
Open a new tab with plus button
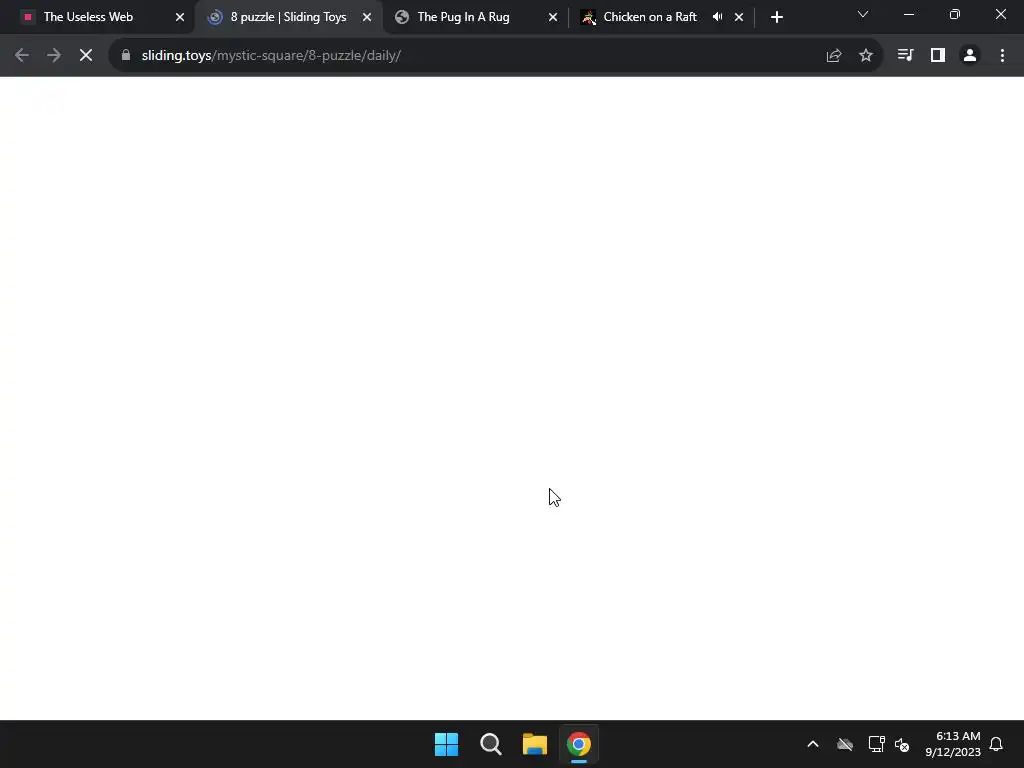click(776, 17)
